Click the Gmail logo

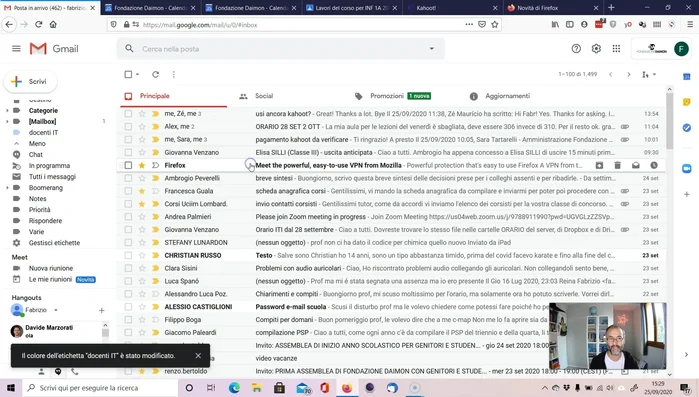coord(54,49)
